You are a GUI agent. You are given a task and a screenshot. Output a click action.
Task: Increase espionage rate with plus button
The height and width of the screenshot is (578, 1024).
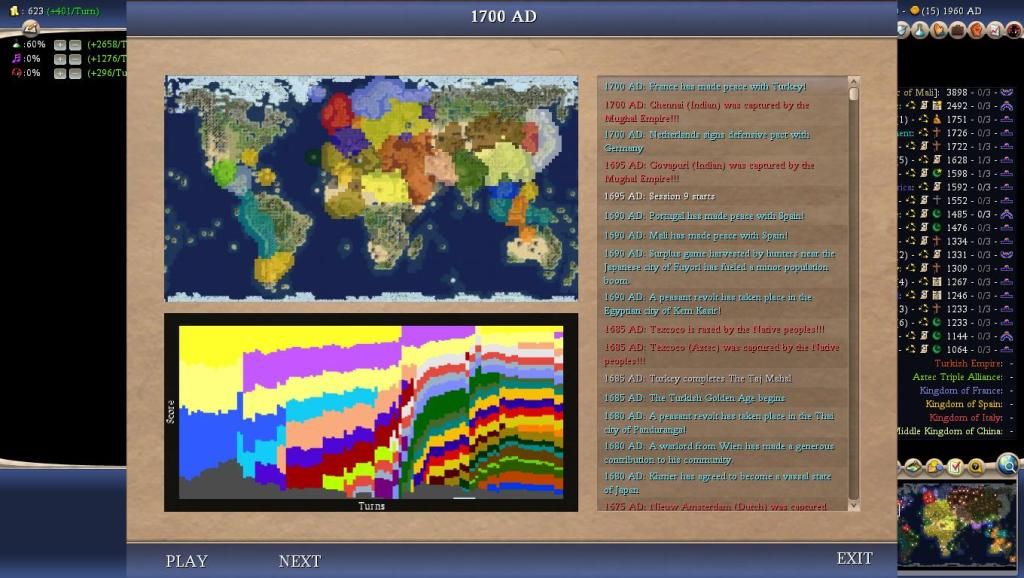click(60, 73)
